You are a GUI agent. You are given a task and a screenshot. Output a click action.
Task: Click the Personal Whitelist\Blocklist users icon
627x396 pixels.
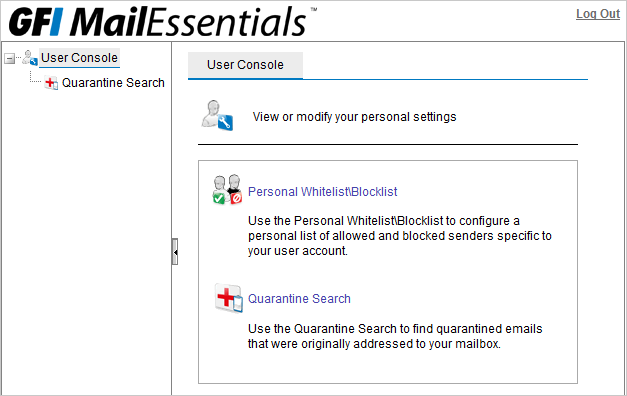[227, 190]
